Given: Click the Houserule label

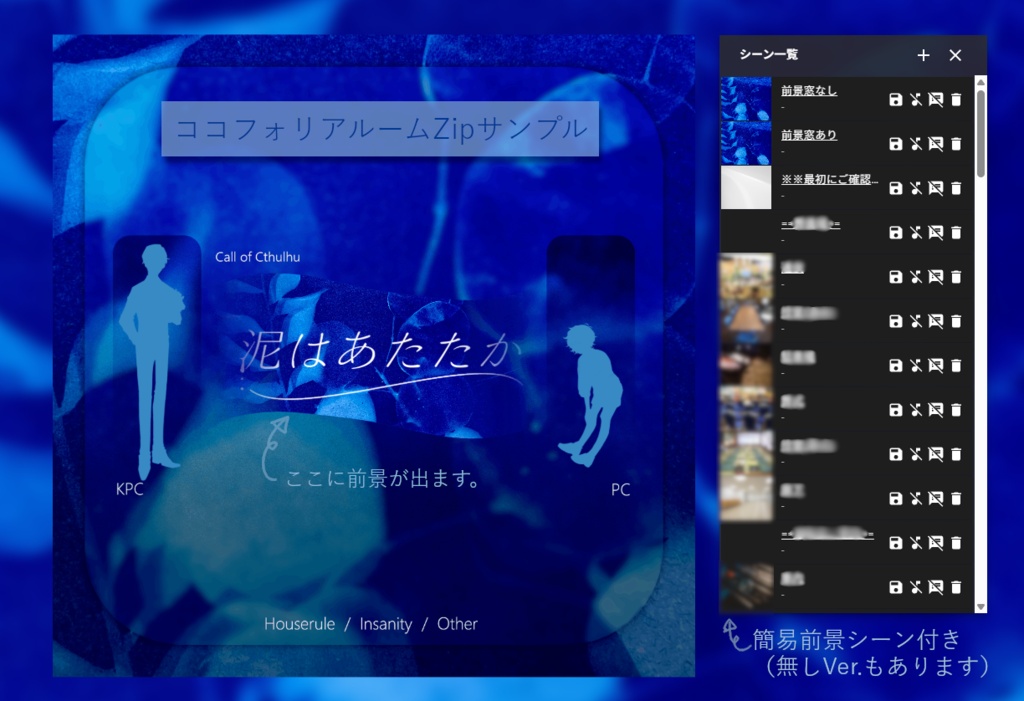Looking at the screenshot, I should coord(299,625).
